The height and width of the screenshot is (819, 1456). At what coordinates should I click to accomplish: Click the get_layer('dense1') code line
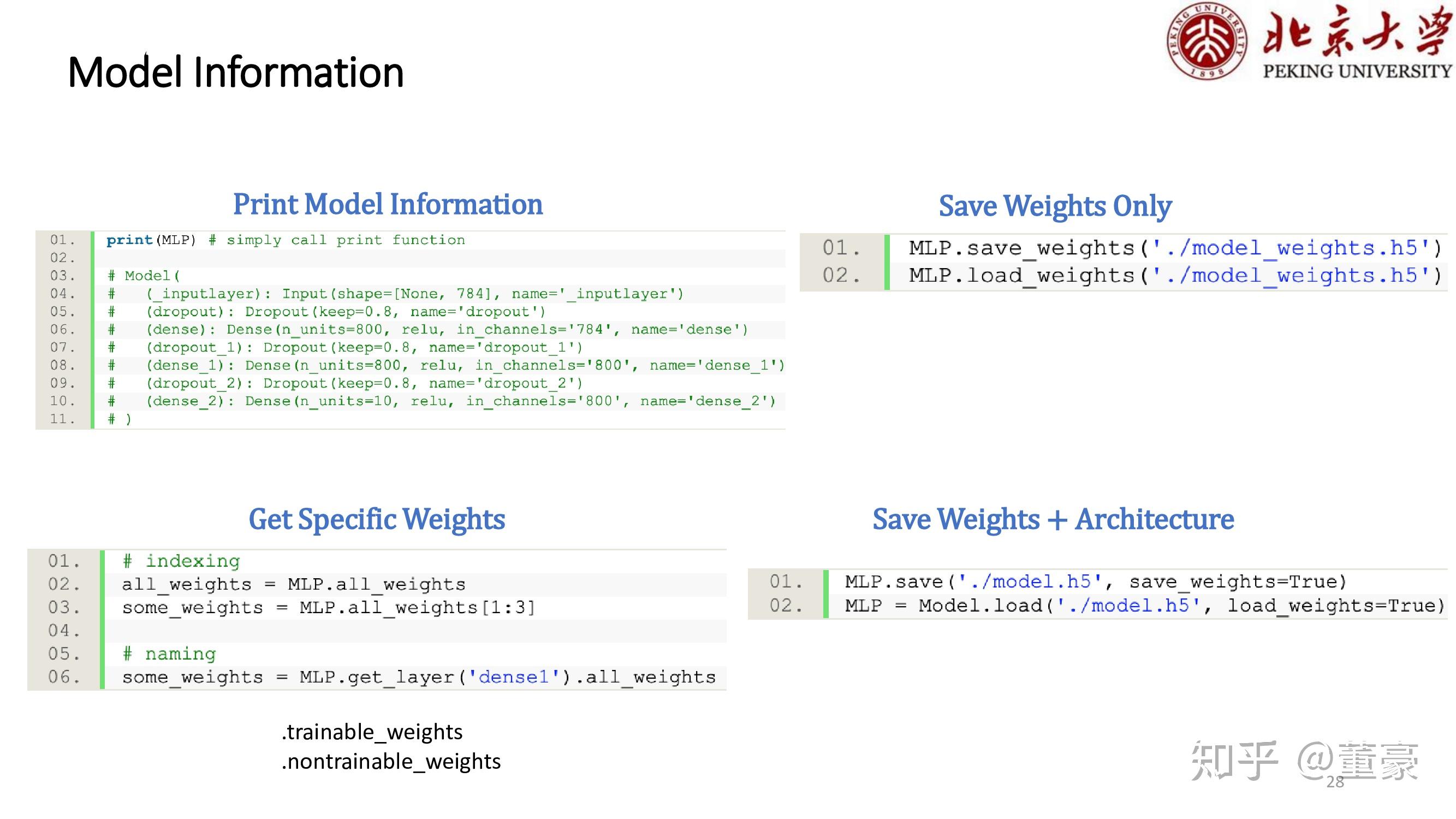pos(419,677)
